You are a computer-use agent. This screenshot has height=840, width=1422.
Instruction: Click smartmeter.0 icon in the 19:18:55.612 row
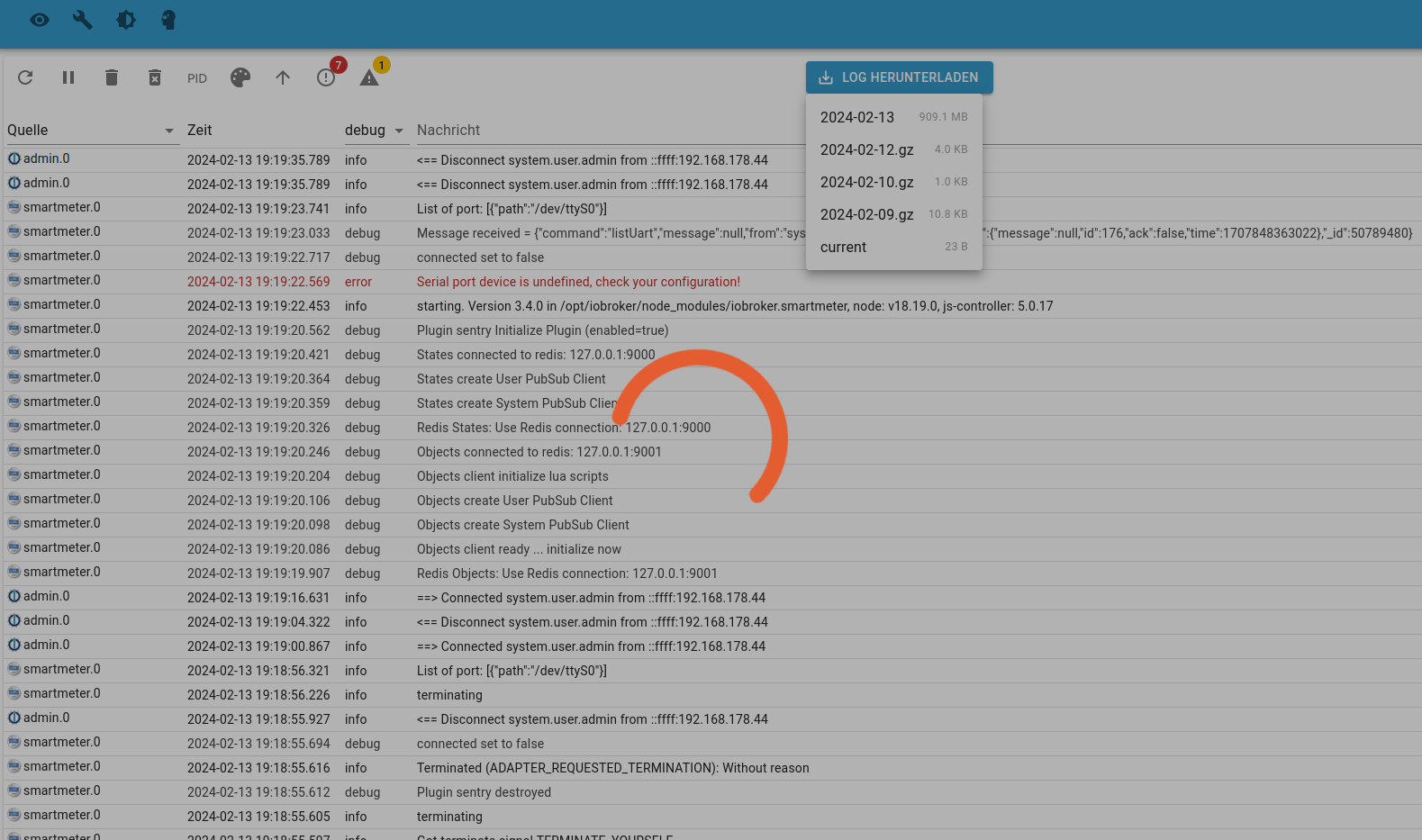(14, 790)
